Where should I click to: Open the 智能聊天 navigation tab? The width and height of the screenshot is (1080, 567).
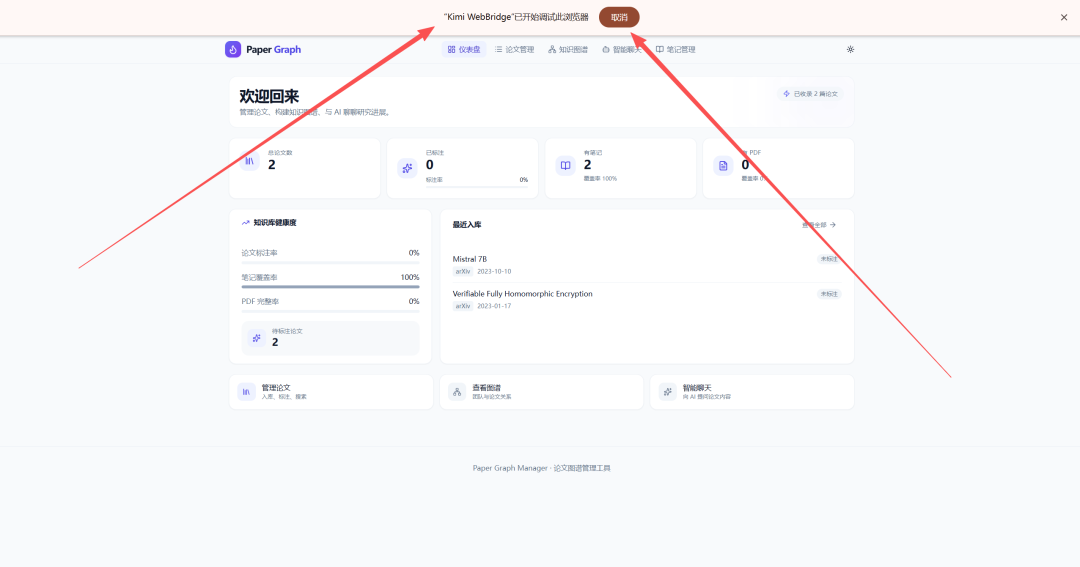coord(621,49)
